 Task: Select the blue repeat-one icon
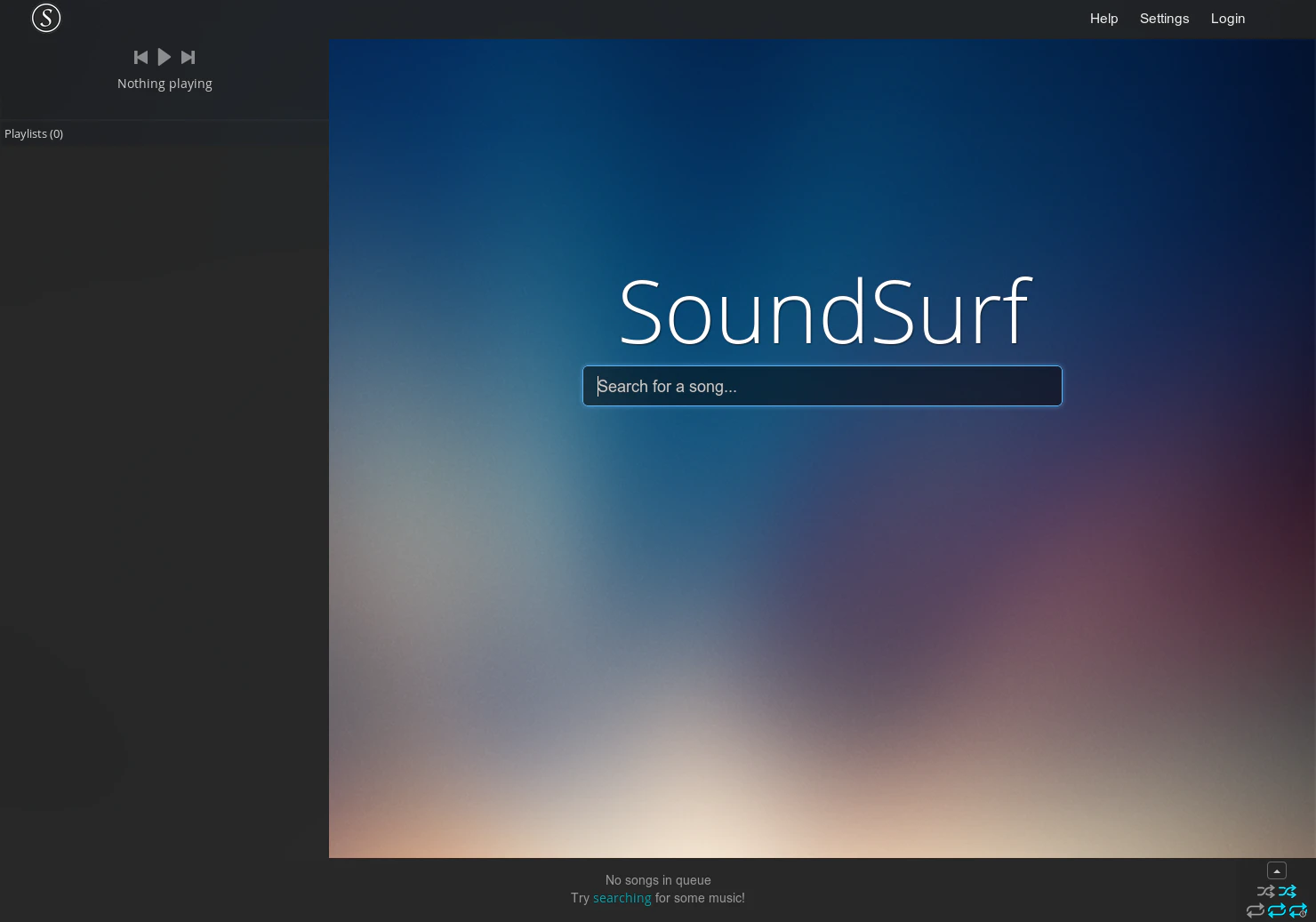tap(1298, 910)
